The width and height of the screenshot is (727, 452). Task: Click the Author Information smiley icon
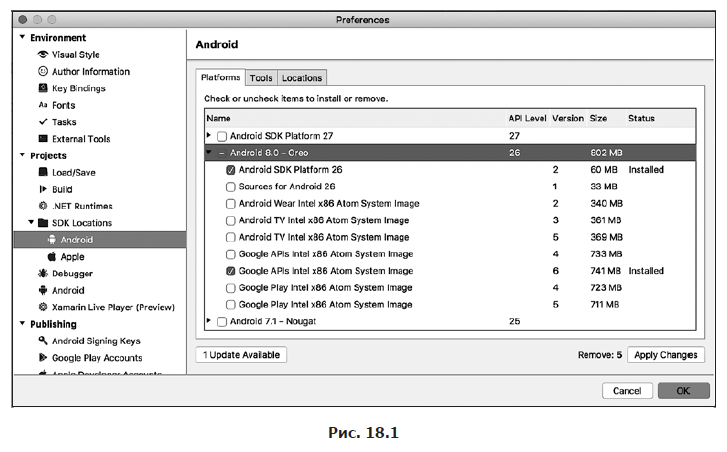click(x=43, y=71)
